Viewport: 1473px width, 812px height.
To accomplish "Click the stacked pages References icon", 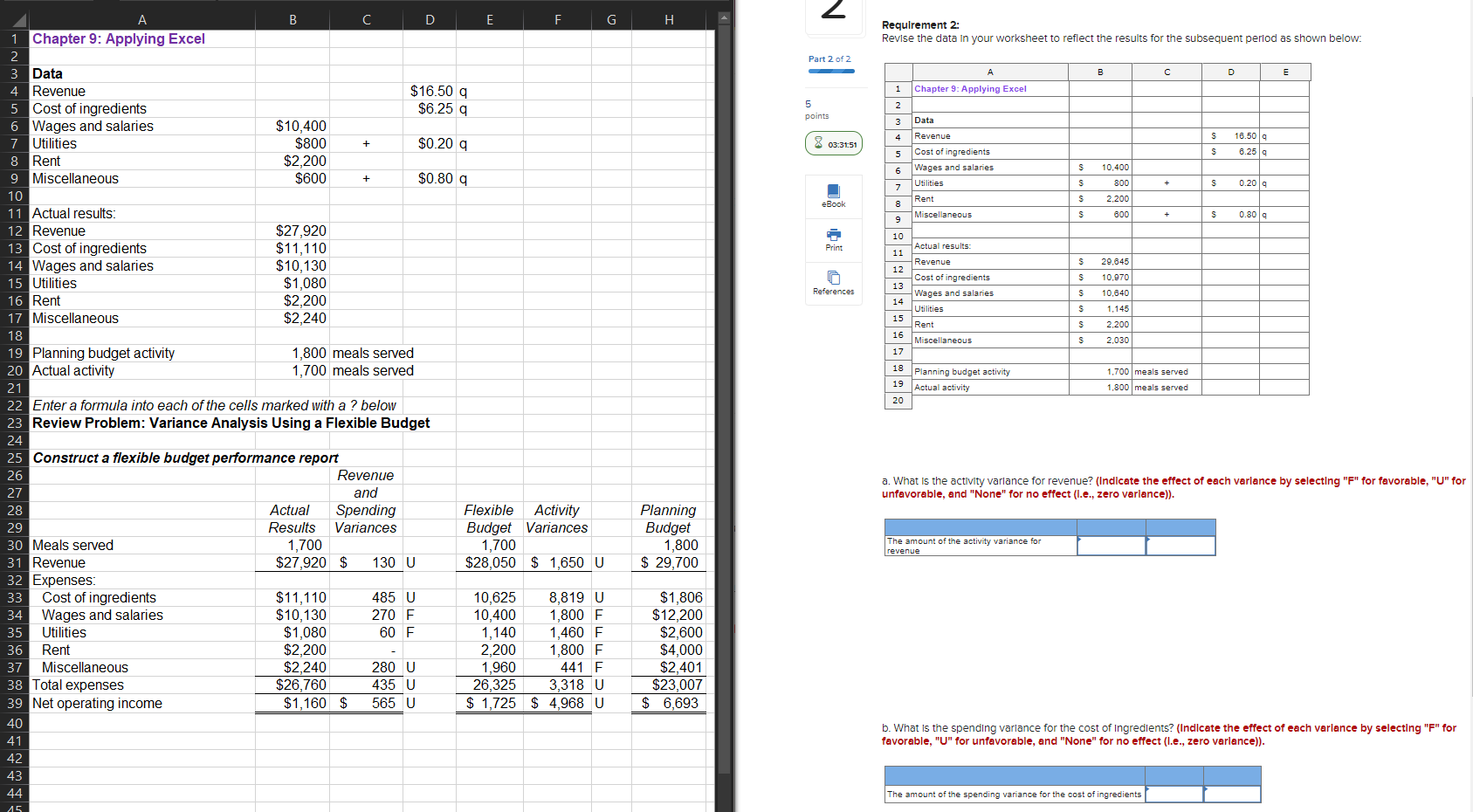I will (833, 278).
